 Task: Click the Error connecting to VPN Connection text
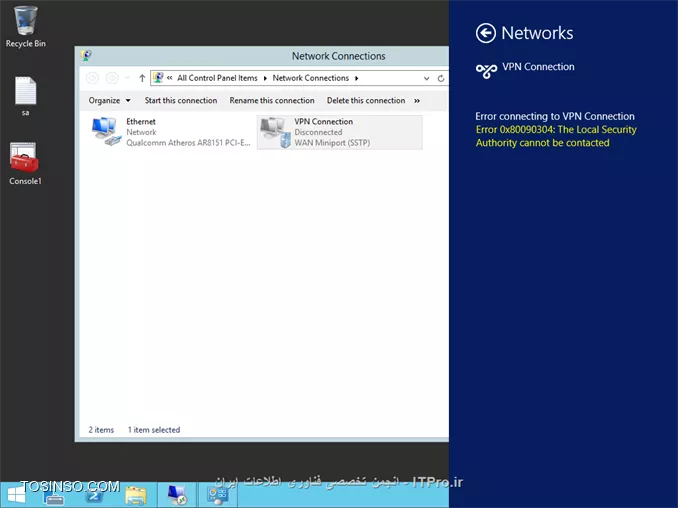point(555,116)
